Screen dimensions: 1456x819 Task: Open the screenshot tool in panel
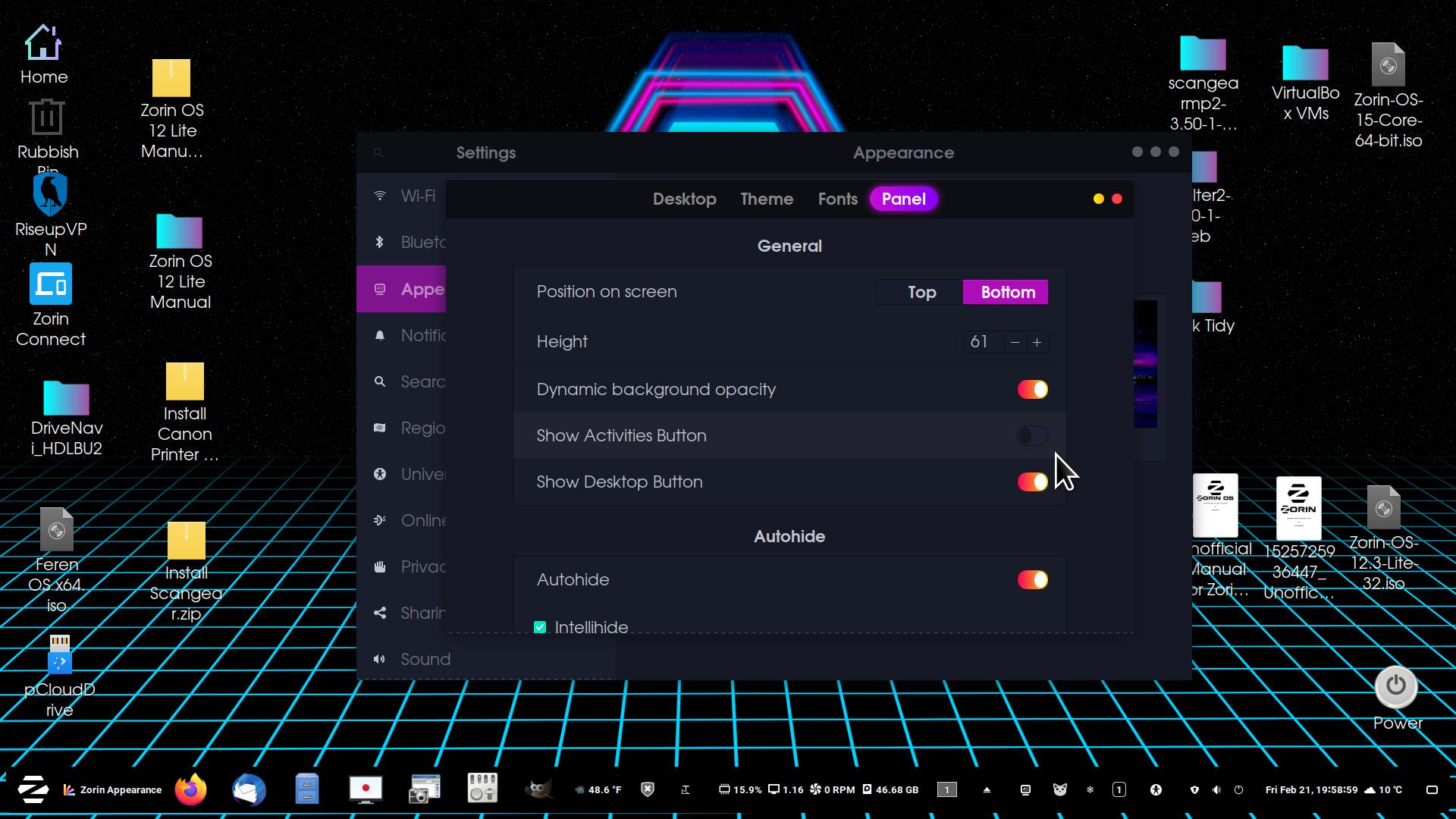[x=424, y=789]
